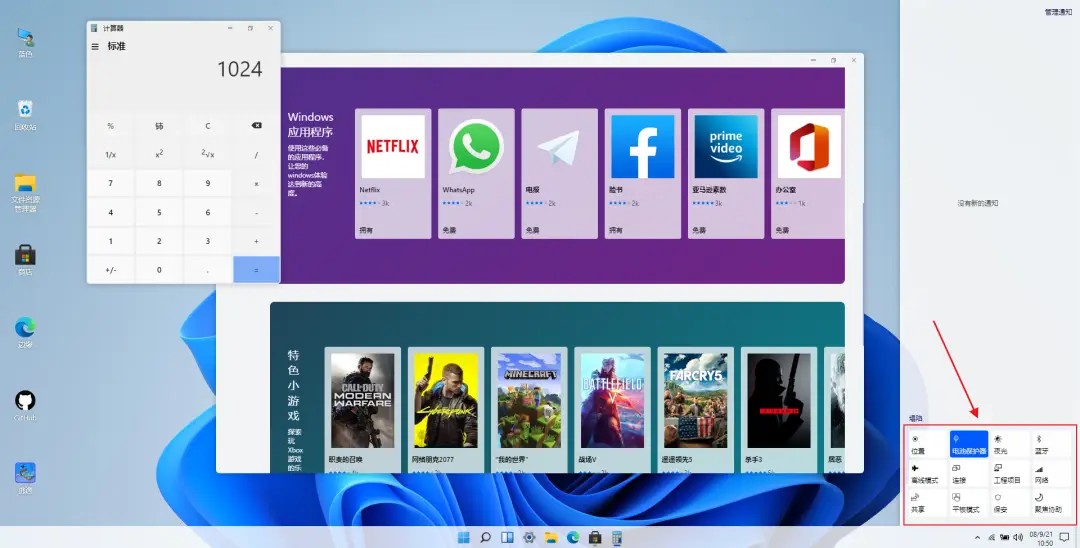Open the Microsoft Store taskbar icon
The width and height of the screenshot is (1080, 548).
pyautogui.click(x=595, y=538)
